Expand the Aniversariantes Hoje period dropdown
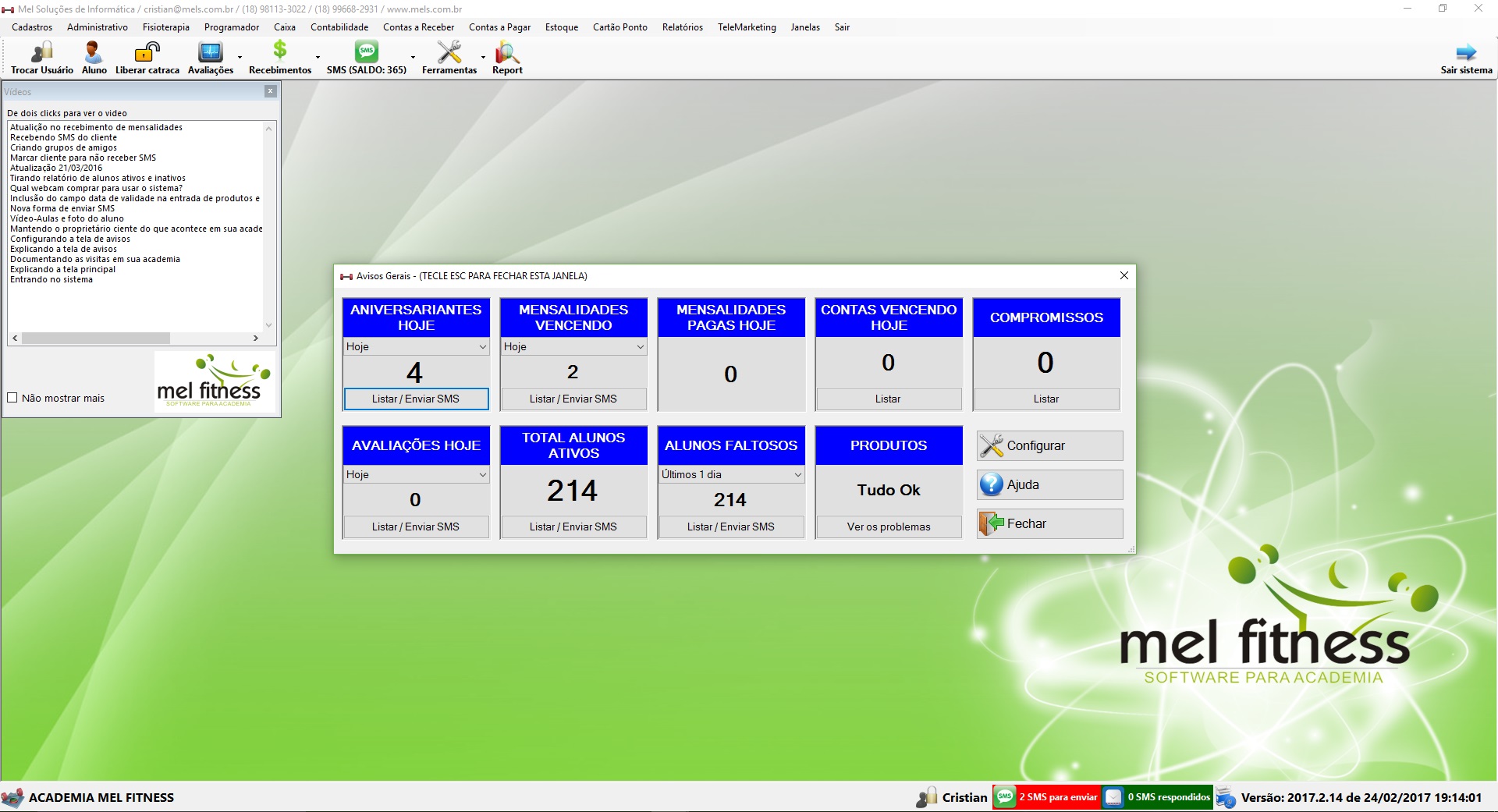 (482, 347)
